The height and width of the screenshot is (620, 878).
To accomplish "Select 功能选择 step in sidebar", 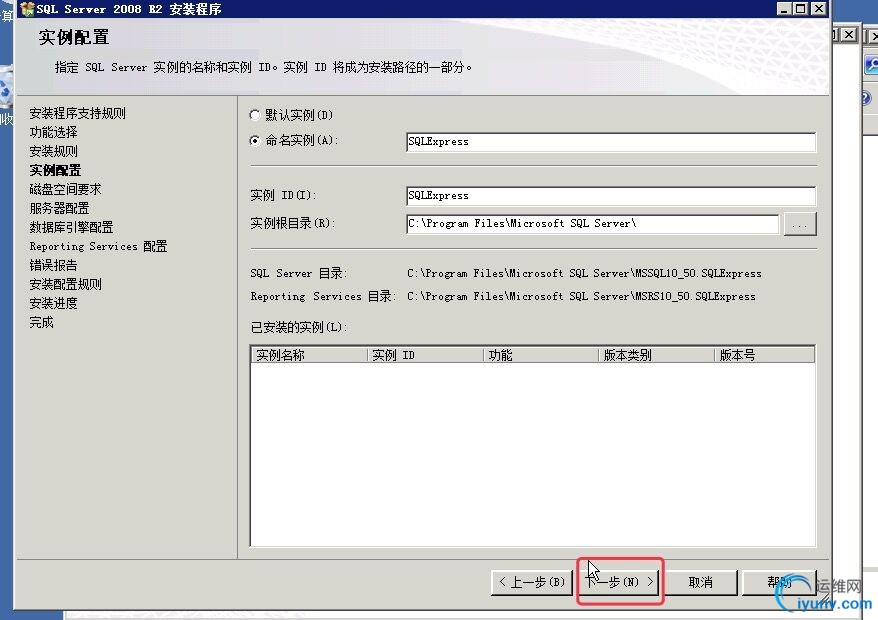I will click(x=53, y=132).
